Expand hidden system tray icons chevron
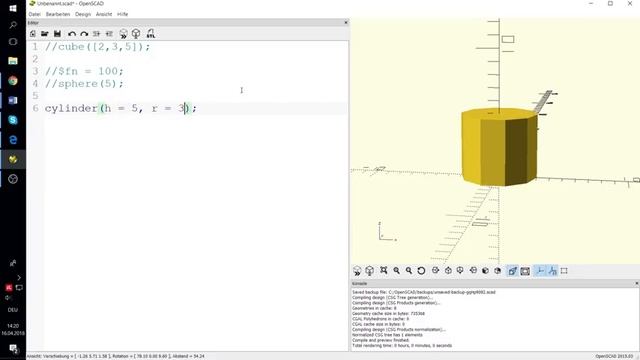This screenshot has width=640, height=360. pyautogui.click(x=19, y=278)
